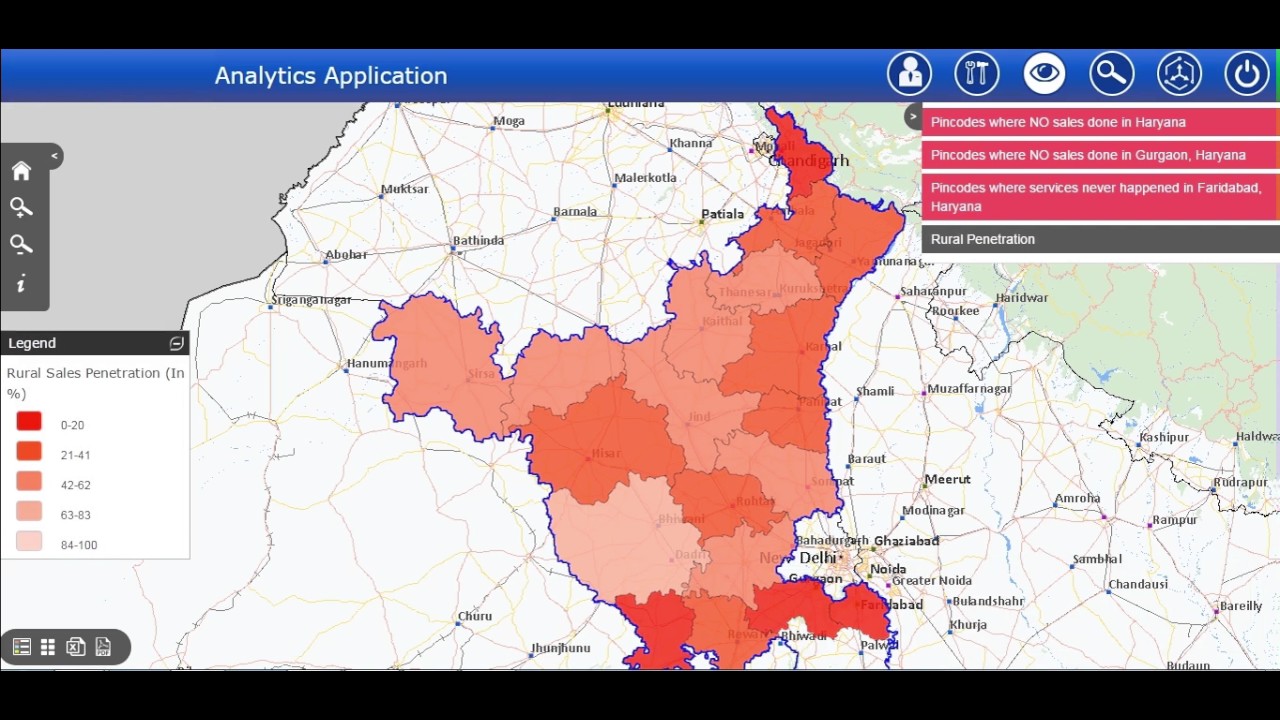The height and width of the screenshot is (720, 1280).
Task: Click the Roorkee label on the map
Action: pyautogui.click(x=956, y=311)
